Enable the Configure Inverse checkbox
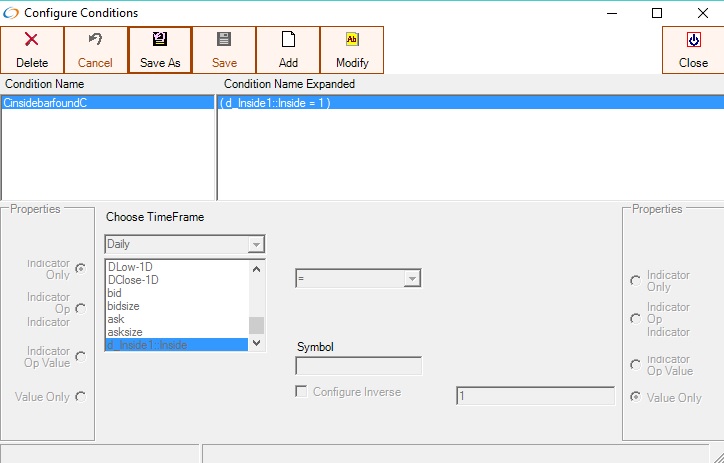Image resolution: width=724 pixels, height=463 pixels. (301, 392)
